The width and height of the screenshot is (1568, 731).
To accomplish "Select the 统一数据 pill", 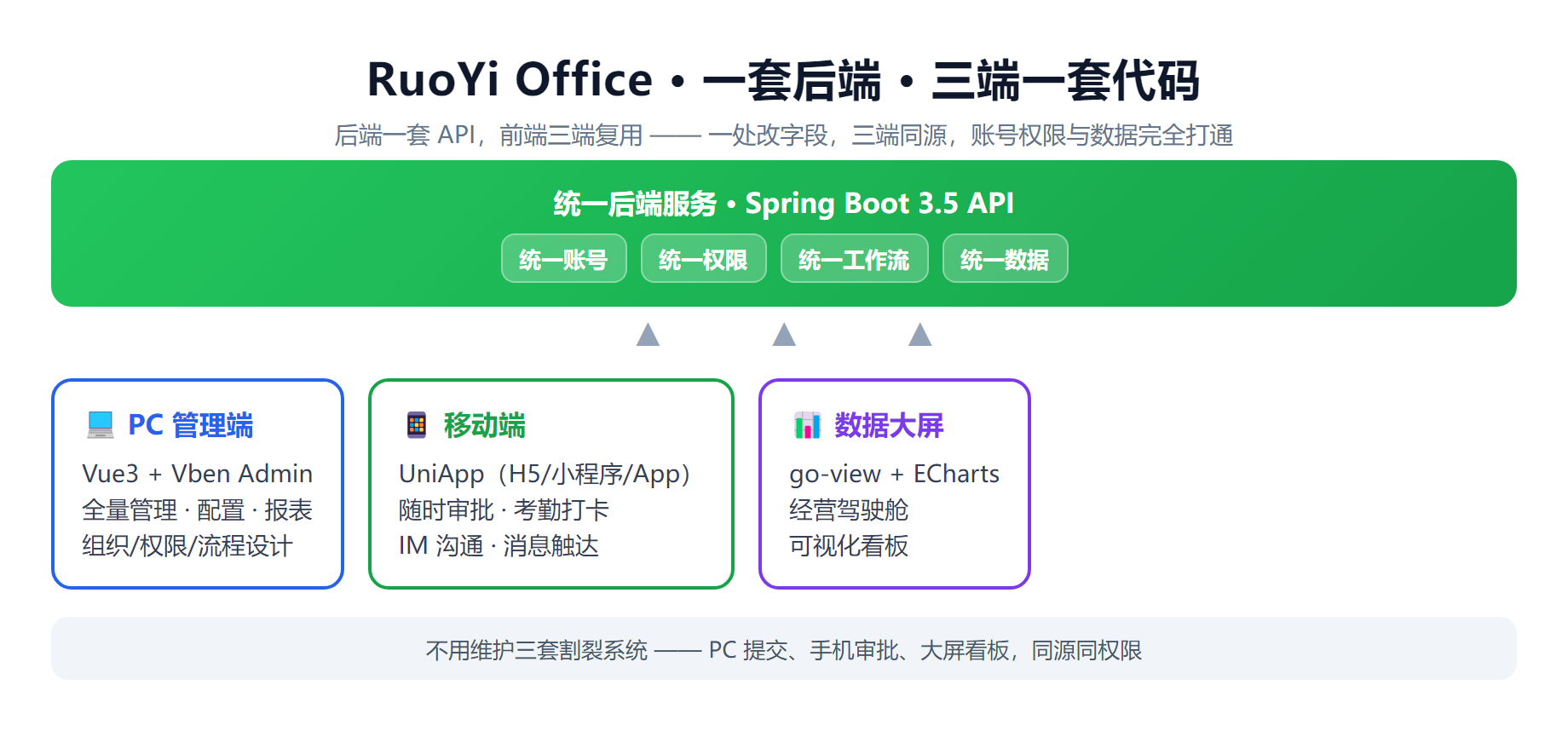I will (x=1006, y=258).
